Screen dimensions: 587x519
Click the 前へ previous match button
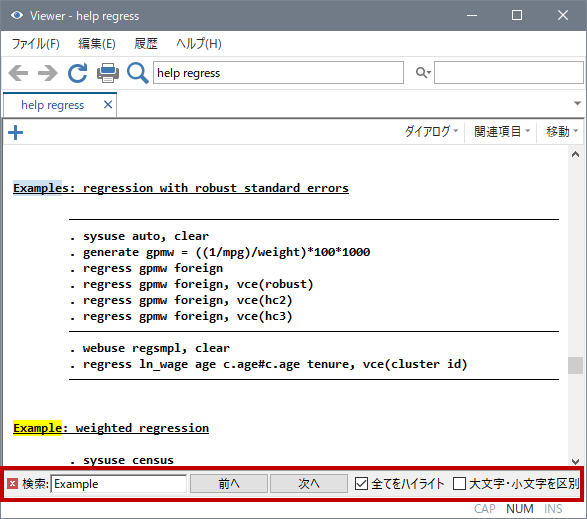(229, 483)
